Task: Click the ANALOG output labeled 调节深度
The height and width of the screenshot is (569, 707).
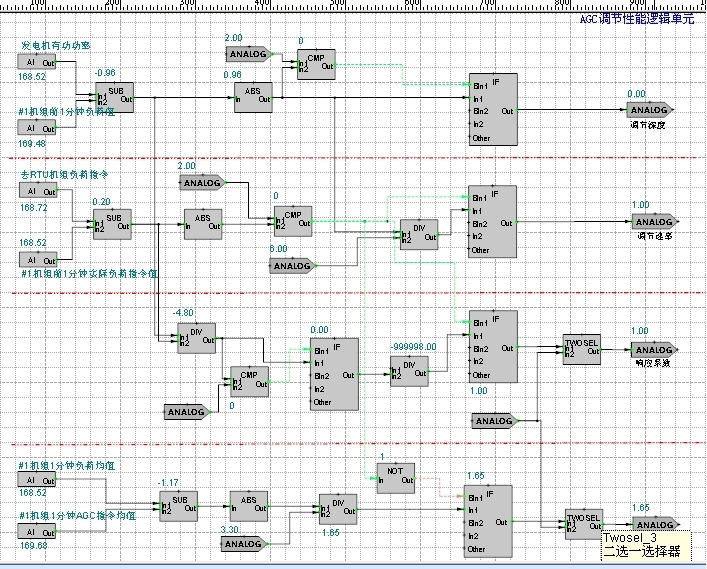Action: click(x=651, y=110)
